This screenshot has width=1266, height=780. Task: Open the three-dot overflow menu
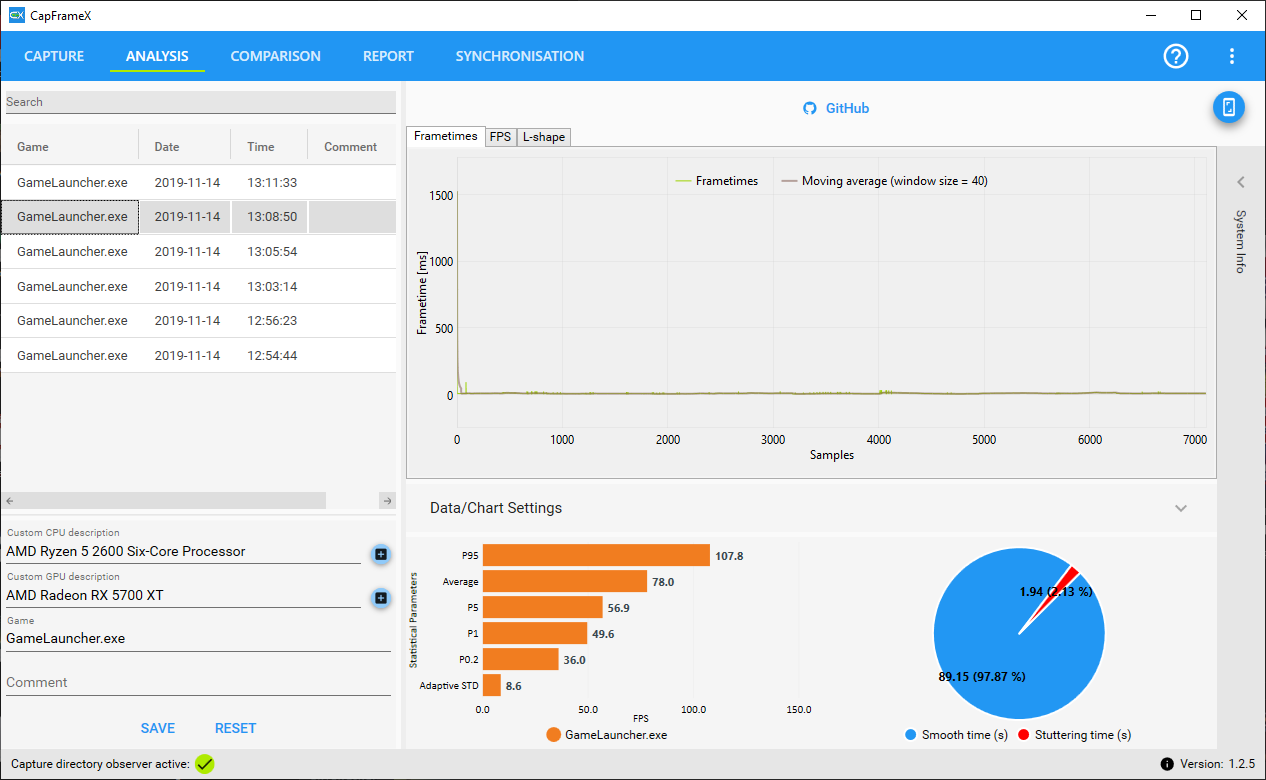click(x=1232, y=56)
